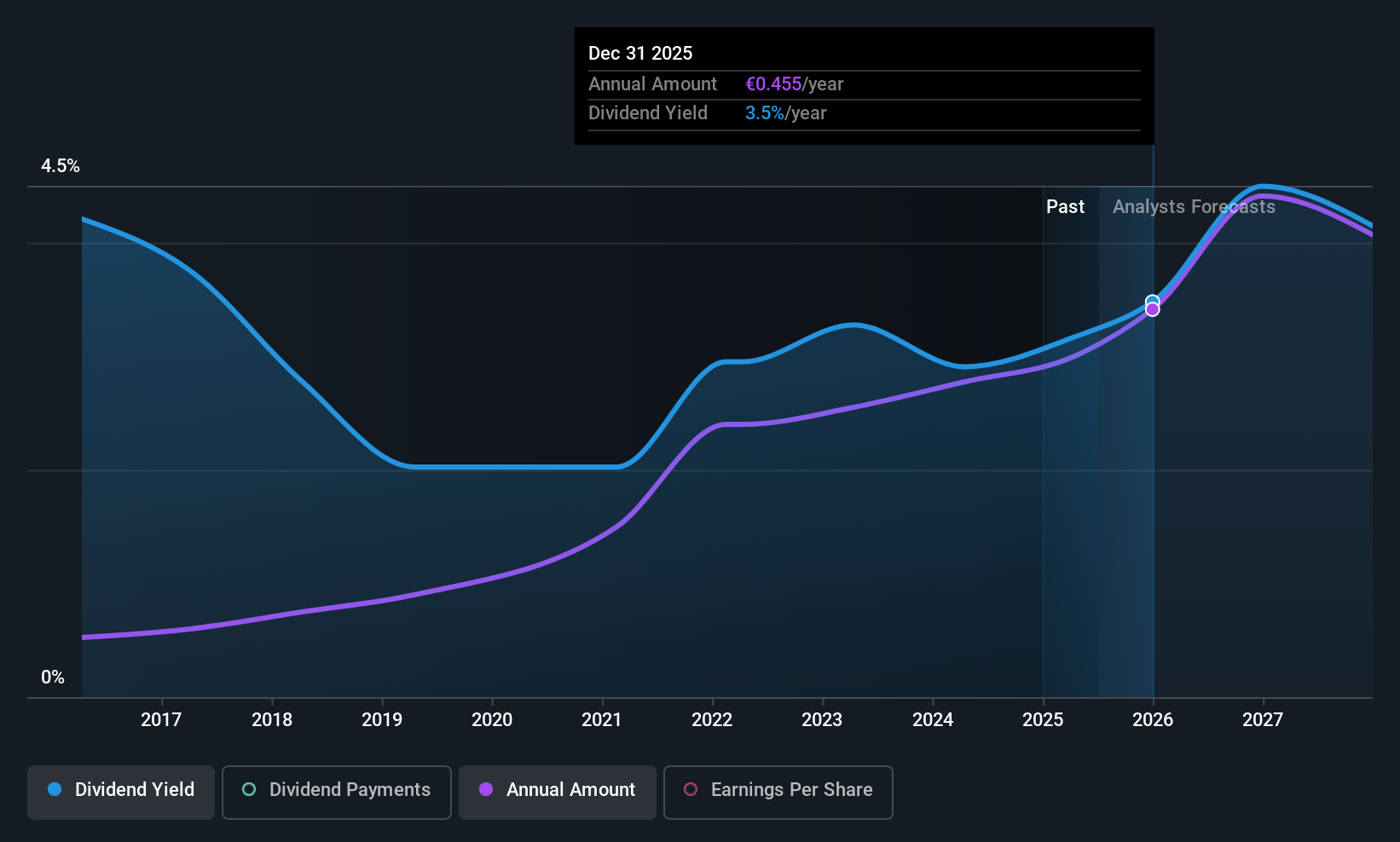
Task: Click the 2020 x-axis label
Action: pos(492,720)
